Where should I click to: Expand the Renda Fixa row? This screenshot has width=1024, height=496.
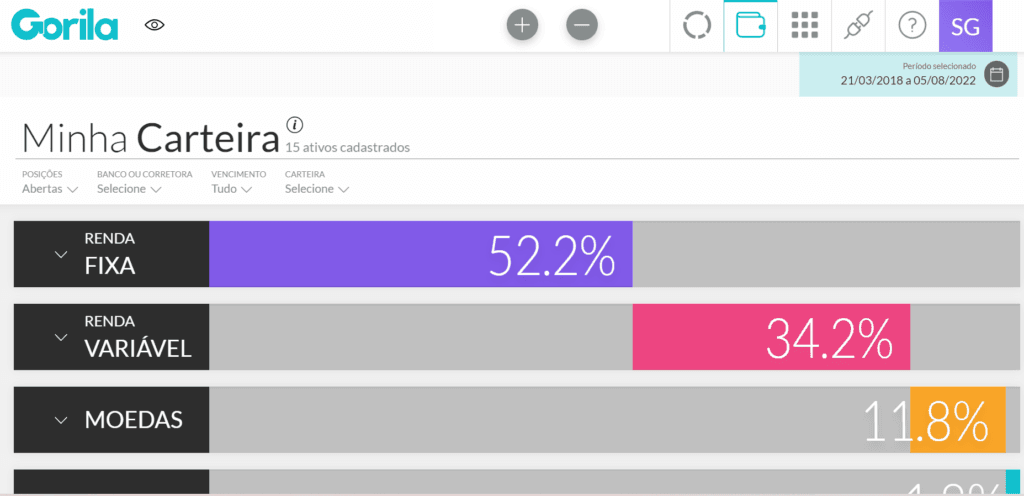[x=111, y=254]
